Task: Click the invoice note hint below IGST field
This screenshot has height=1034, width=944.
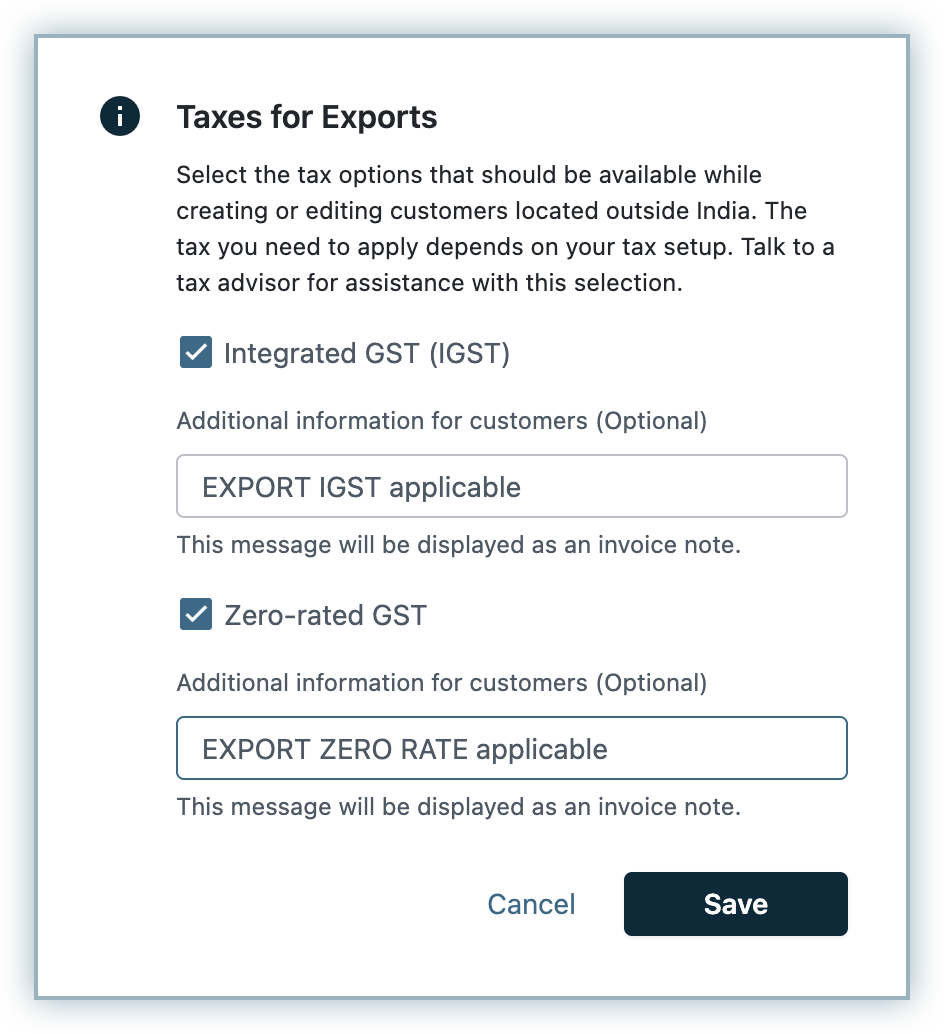Action: 458,545
